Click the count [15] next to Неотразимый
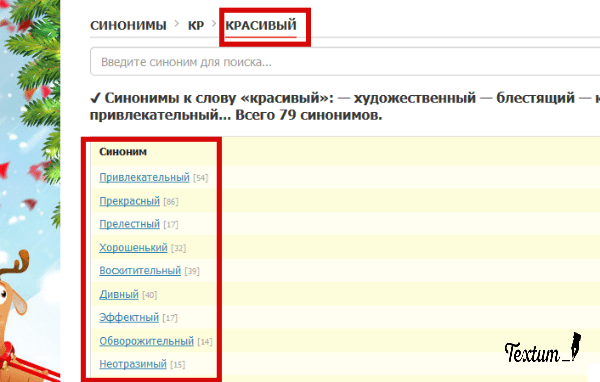 178,365
